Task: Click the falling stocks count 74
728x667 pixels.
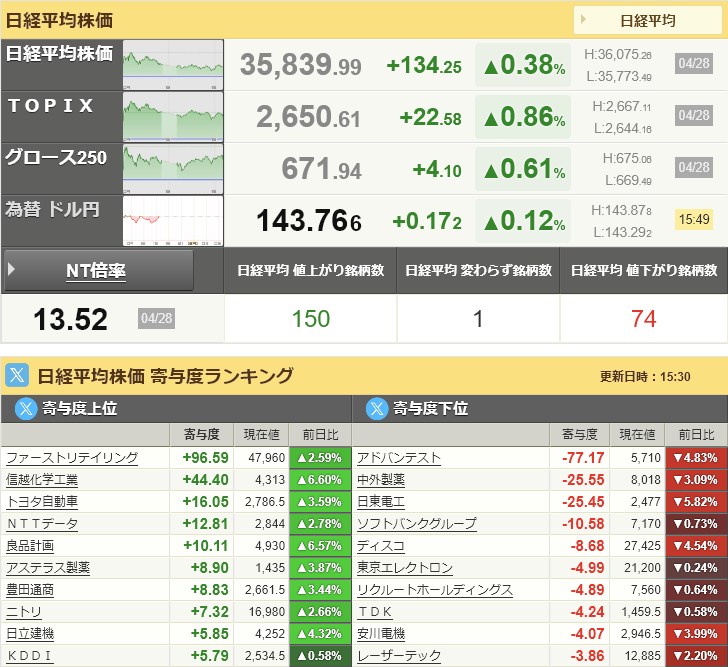Action: coord(644,319)
